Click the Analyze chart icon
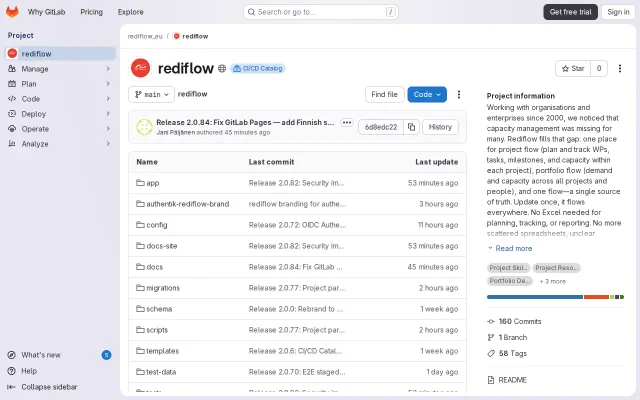Image resolution: width=640 pixels, height=400 pixels. coord(12,144)
